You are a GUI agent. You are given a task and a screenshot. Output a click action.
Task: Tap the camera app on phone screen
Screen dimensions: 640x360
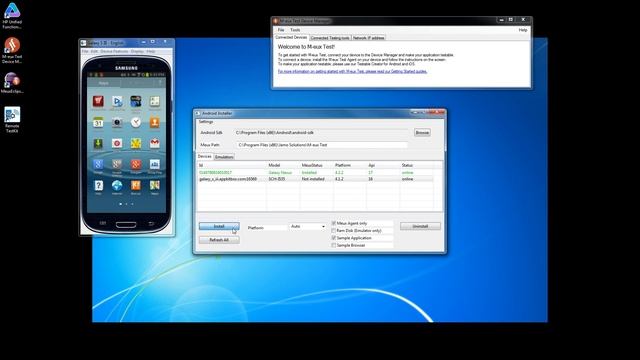click(117, 122)
